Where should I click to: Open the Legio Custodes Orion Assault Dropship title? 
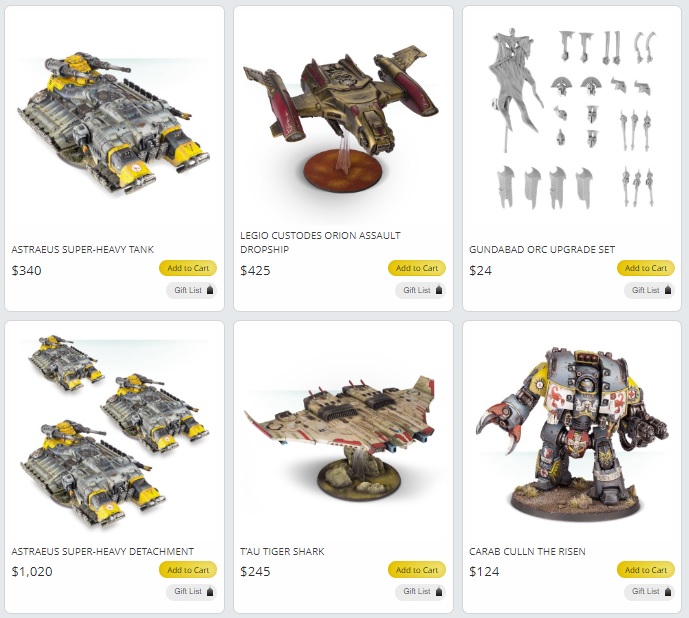click(320, 242)
